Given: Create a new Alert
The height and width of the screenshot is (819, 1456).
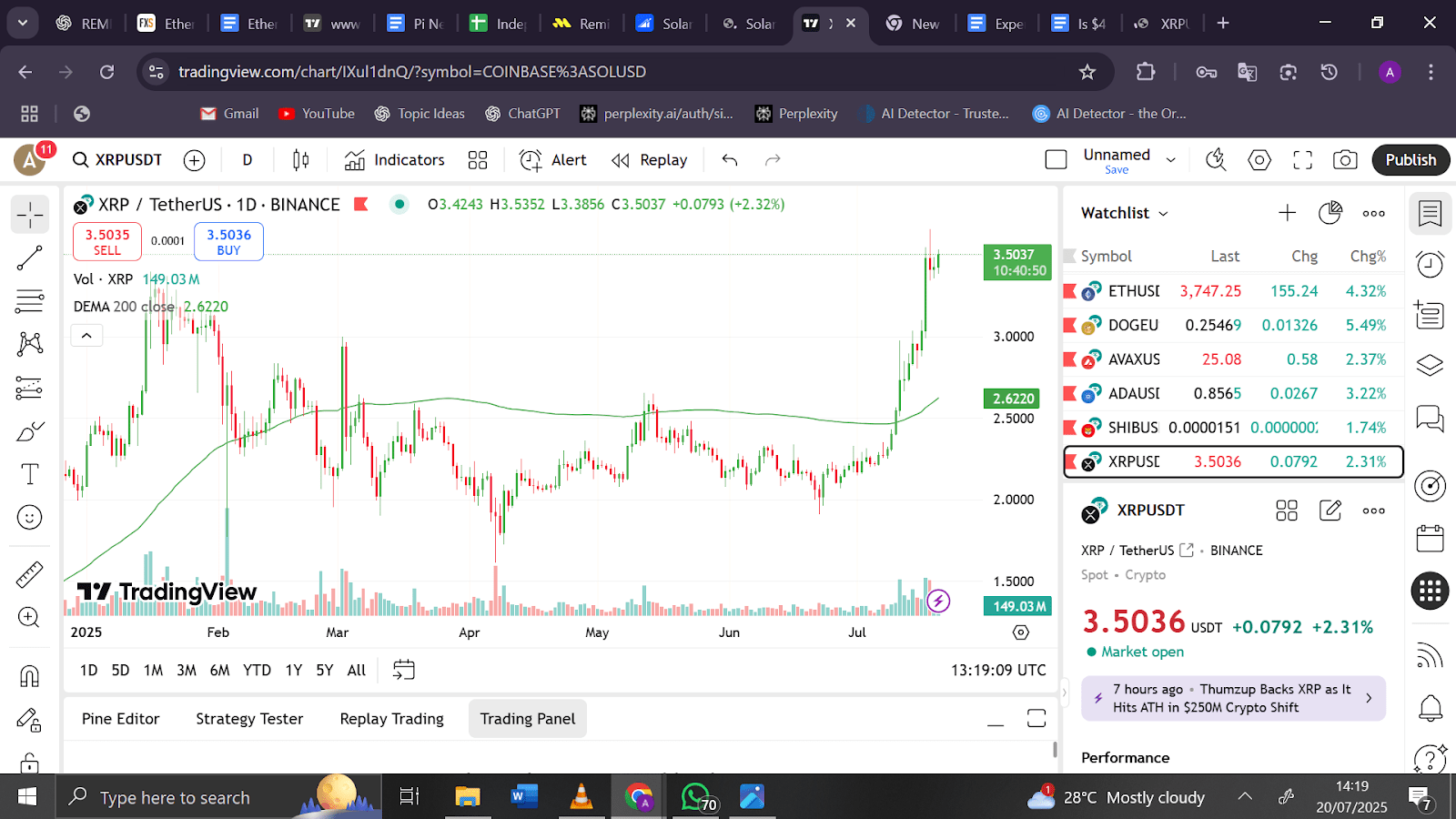Looking at the screenshot, I should (553, 160).
